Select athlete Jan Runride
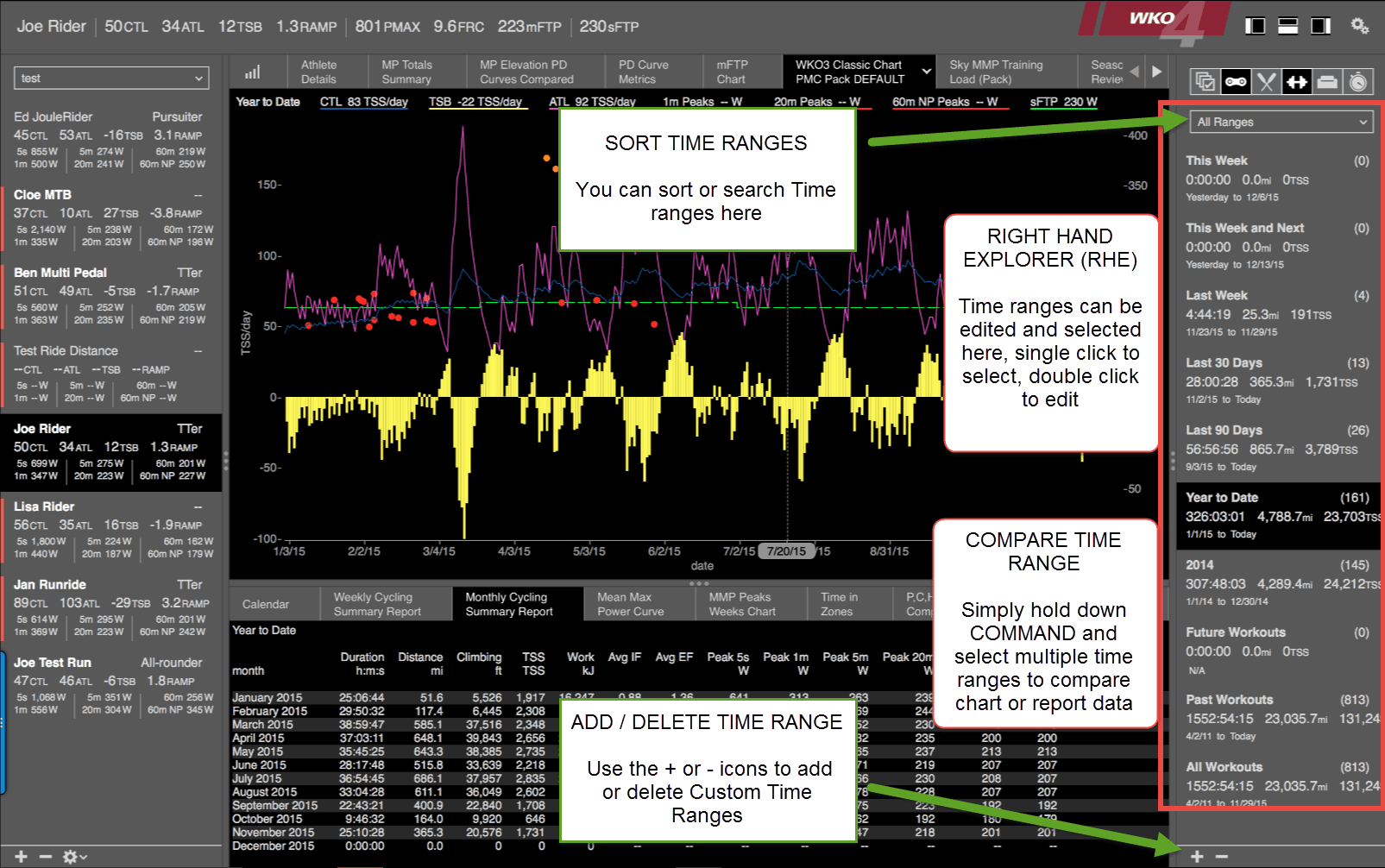This screenshot has width=1385, height=868. pos(110,608)
